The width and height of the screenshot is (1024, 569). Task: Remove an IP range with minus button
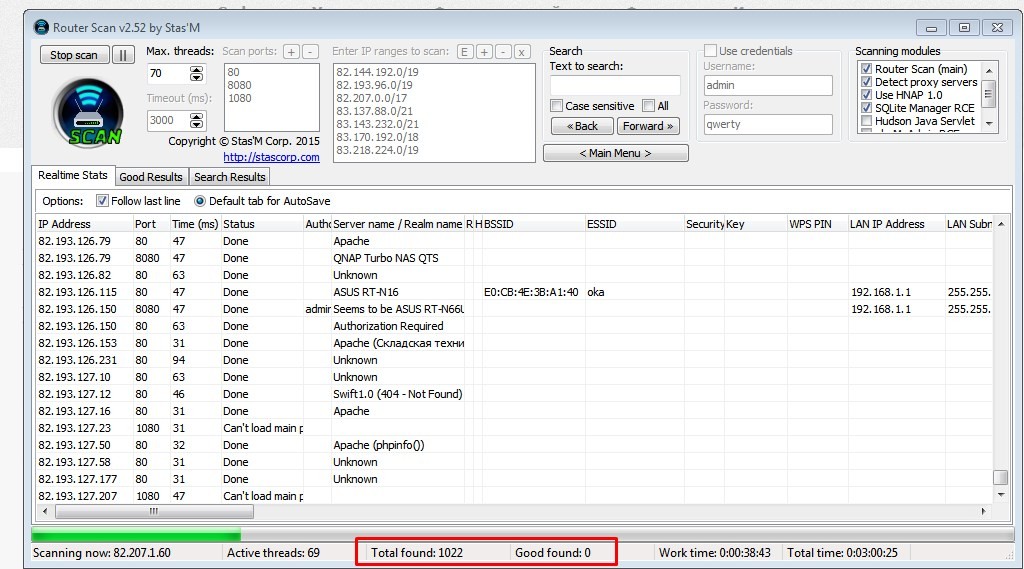(x=503, y=52)
